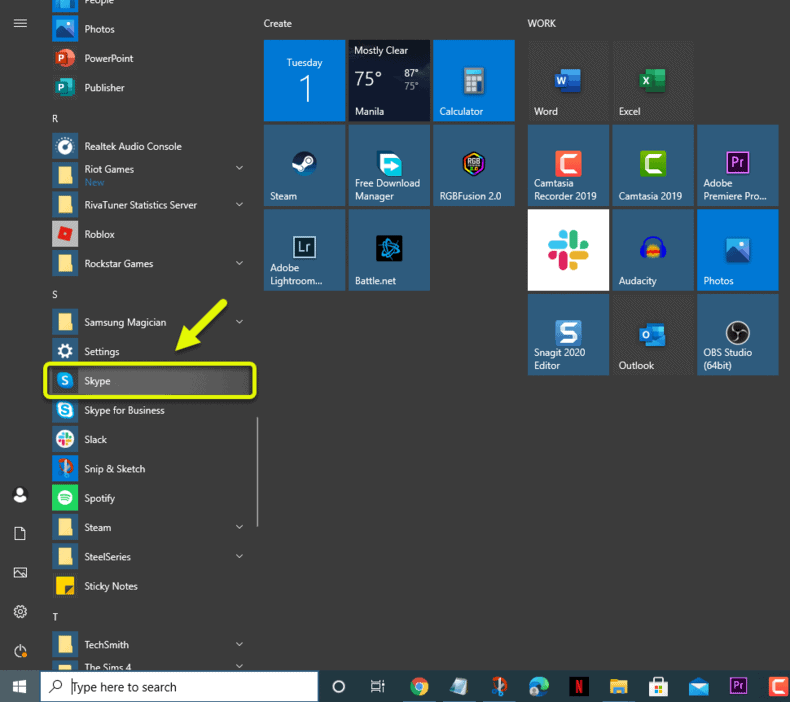Rename the Create tile group
790x702 pixels.
coord(278,24)
